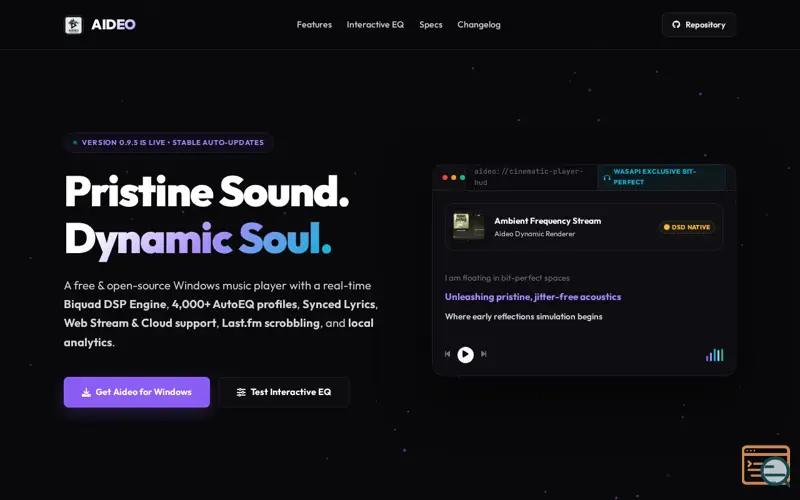Click the green window dot in player mockup

pos(462,178)
